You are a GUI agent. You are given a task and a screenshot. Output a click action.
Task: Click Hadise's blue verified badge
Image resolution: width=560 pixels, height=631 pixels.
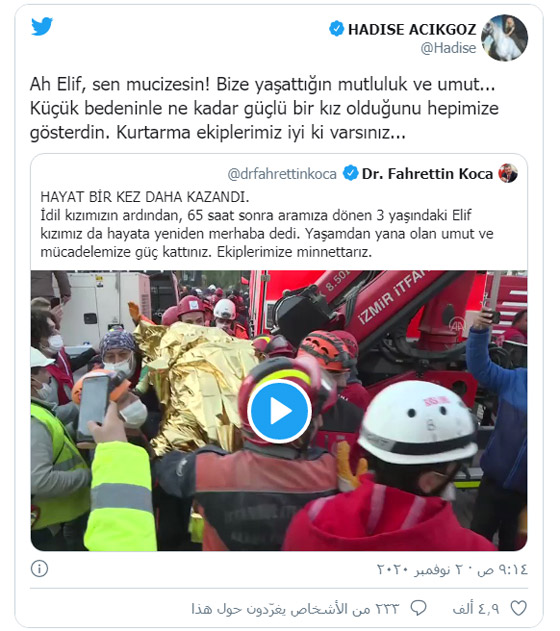(337, 29)
